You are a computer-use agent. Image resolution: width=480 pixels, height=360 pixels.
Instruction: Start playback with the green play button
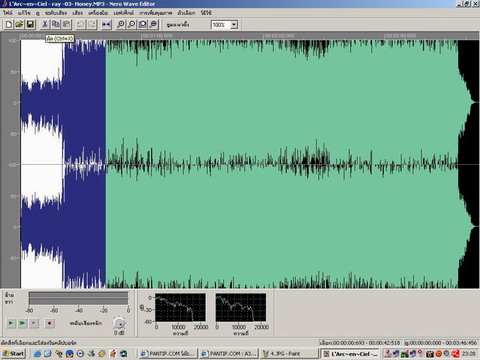[x=11, y=323]
